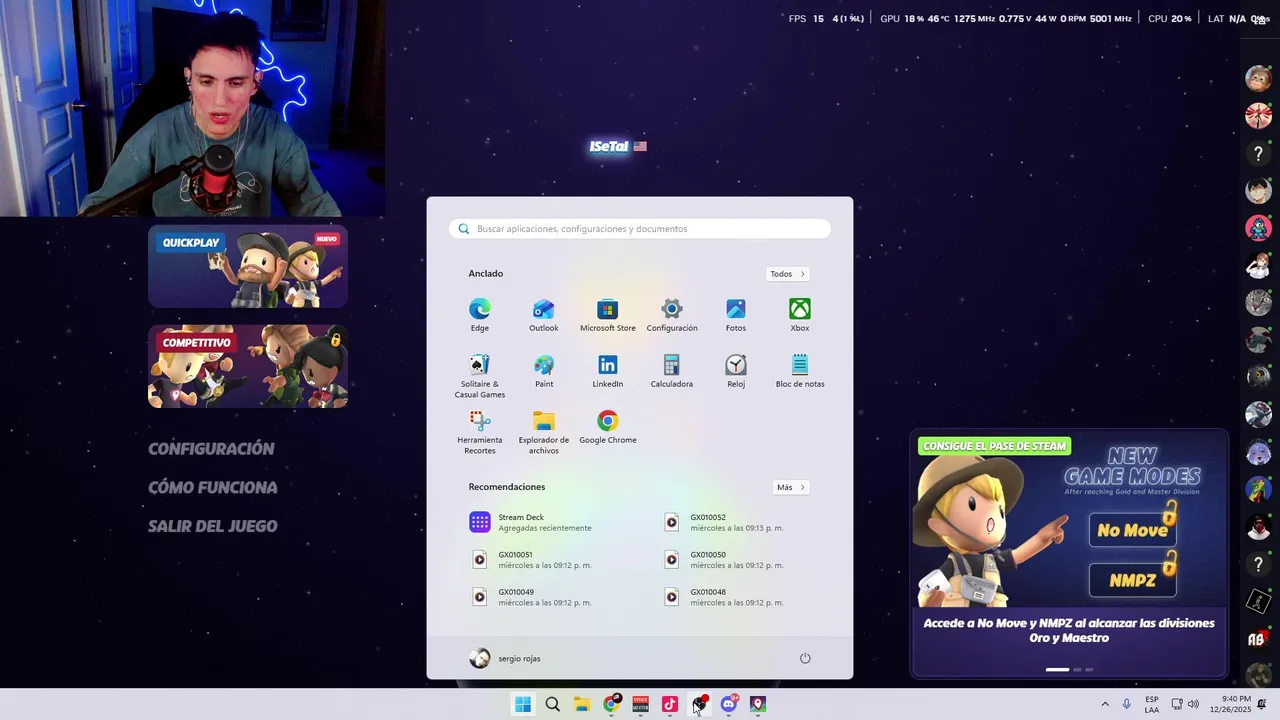Choose SALIR DEL JUEGO
Screen dimensions: 1280x720
[x=213, y=526]
